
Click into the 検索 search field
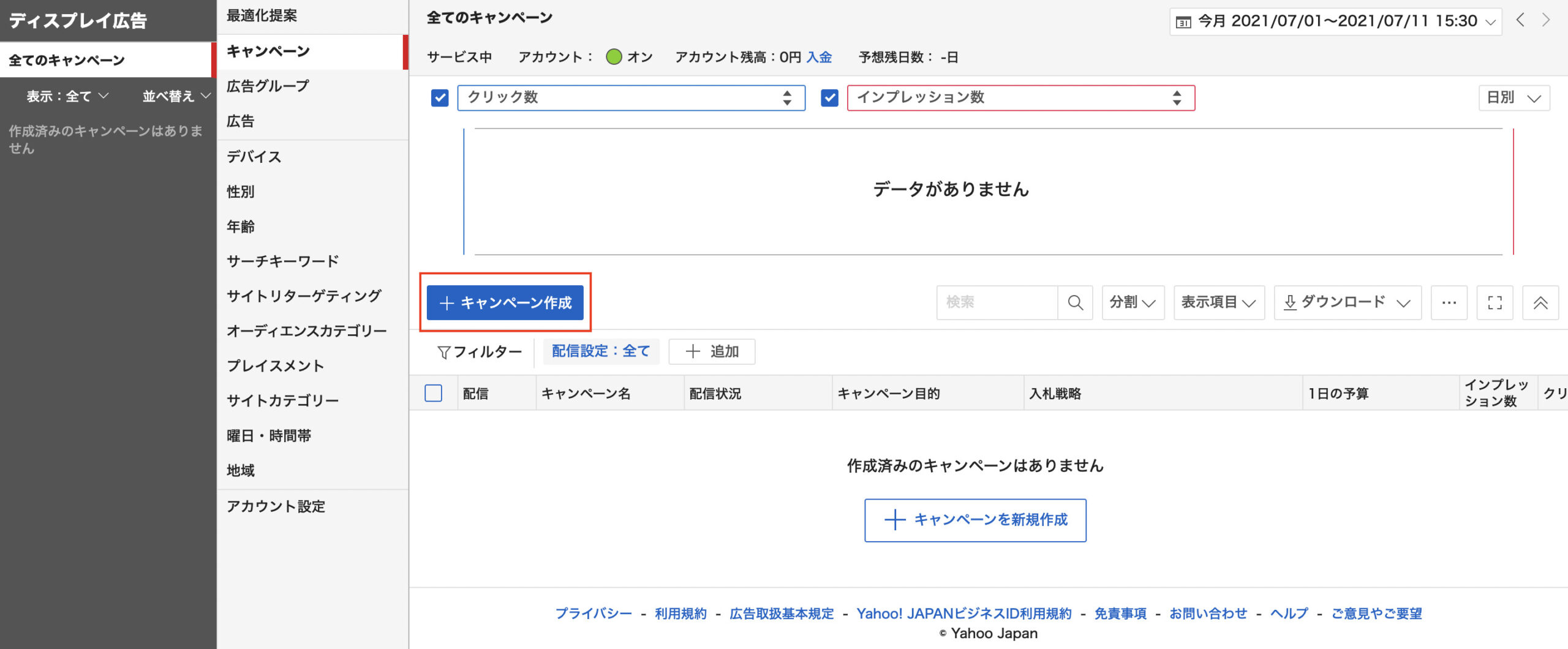(997, 302)
